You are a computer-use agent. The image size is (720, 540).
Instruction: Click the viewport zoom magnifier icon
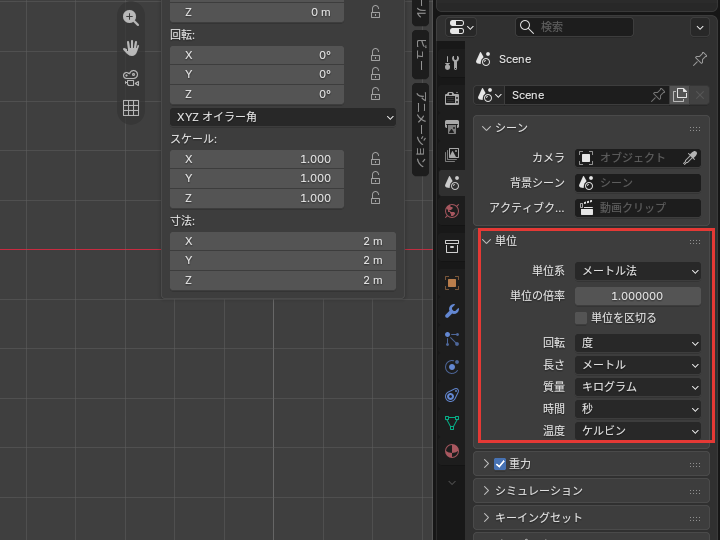[131, 18]
